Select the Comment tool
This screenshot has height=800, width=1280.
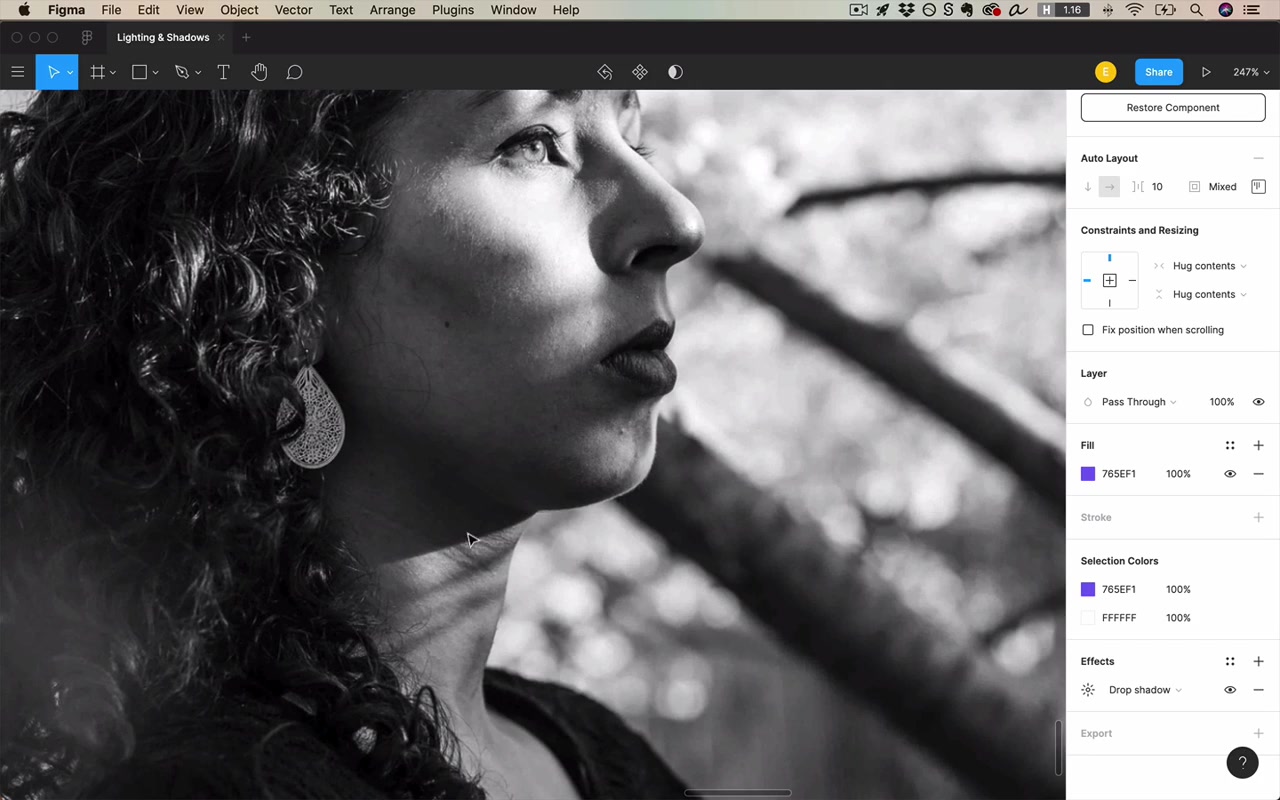[x=294, y=72]
